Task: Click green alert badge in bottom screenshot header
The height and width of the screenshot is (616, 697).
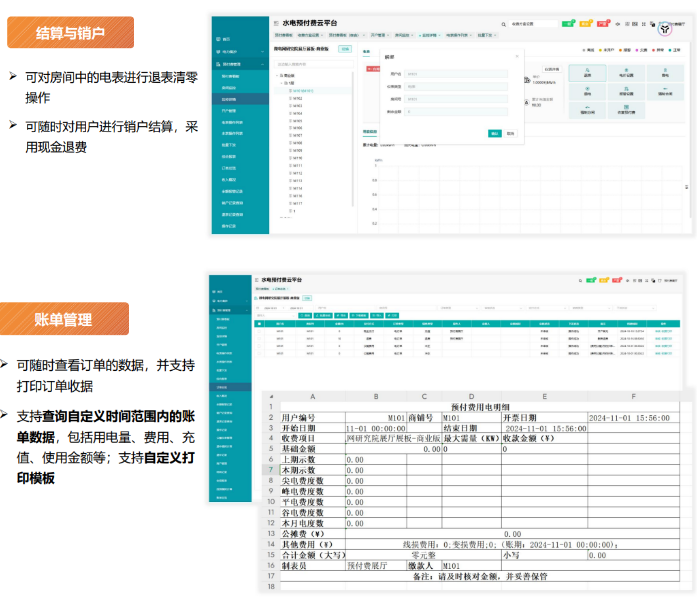Action: click(x=591, y=280)
